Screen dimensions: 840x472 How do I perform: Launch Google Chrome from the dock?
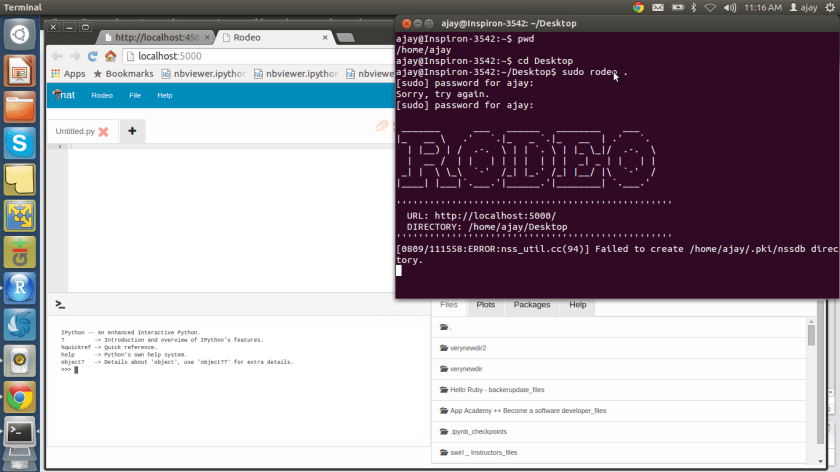20,397
